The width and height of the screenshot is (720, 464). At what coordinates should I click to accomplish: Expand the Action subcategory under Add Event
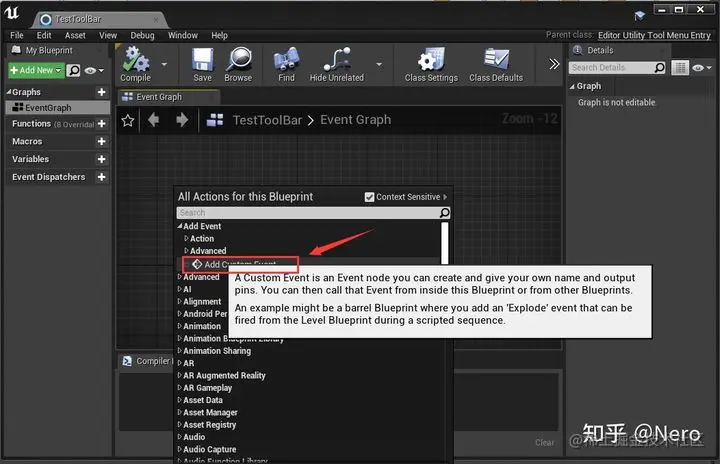pos(186,238)
